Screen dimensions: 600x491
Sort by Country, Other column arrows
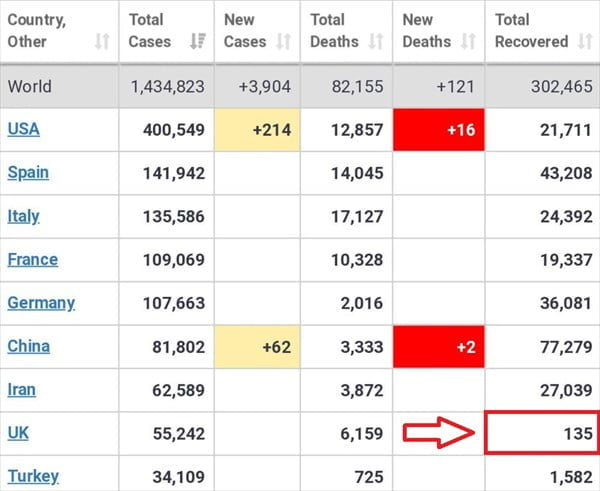[102, 42]
